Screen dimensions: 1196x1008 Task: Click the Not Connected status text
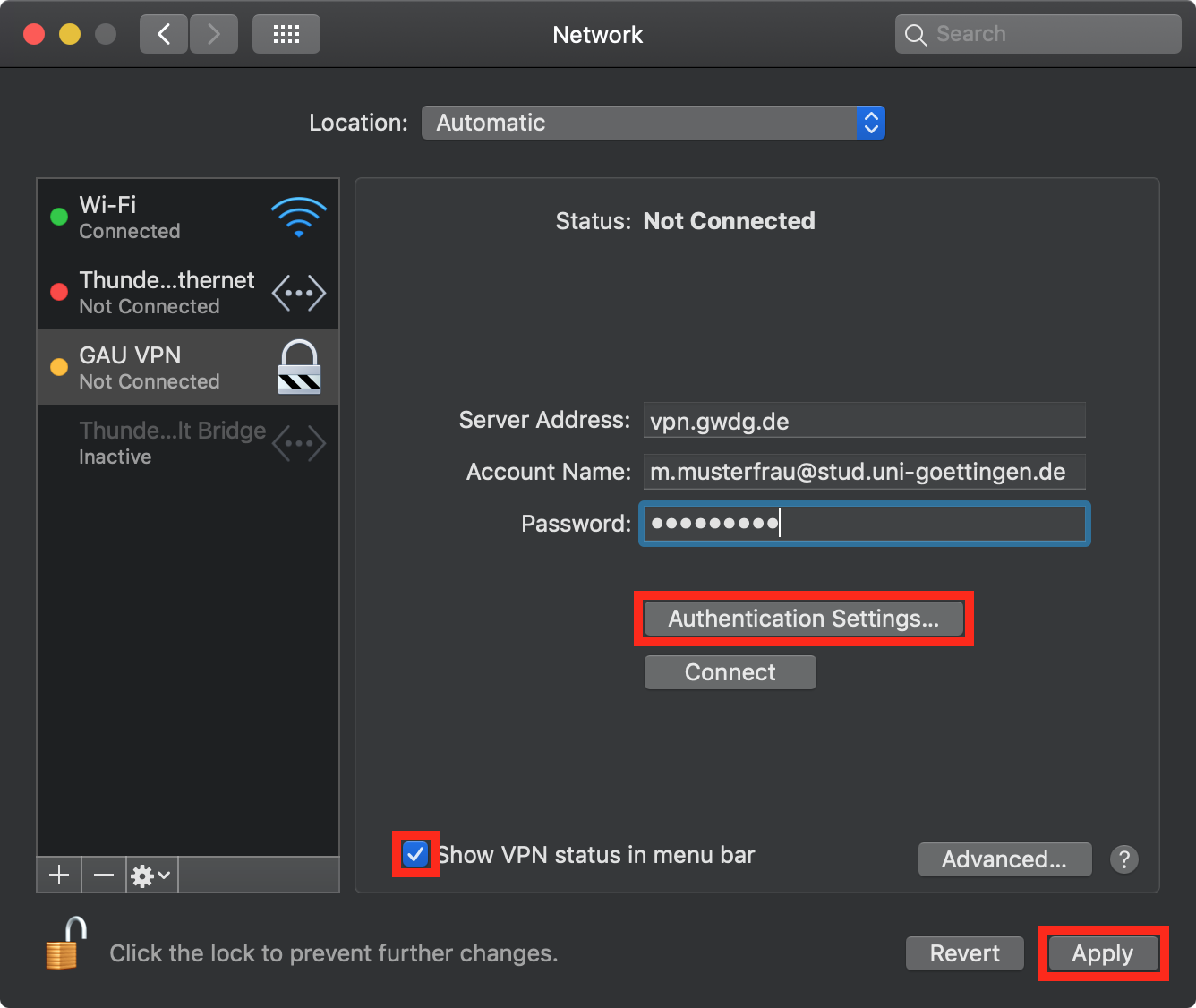point(730,221)
